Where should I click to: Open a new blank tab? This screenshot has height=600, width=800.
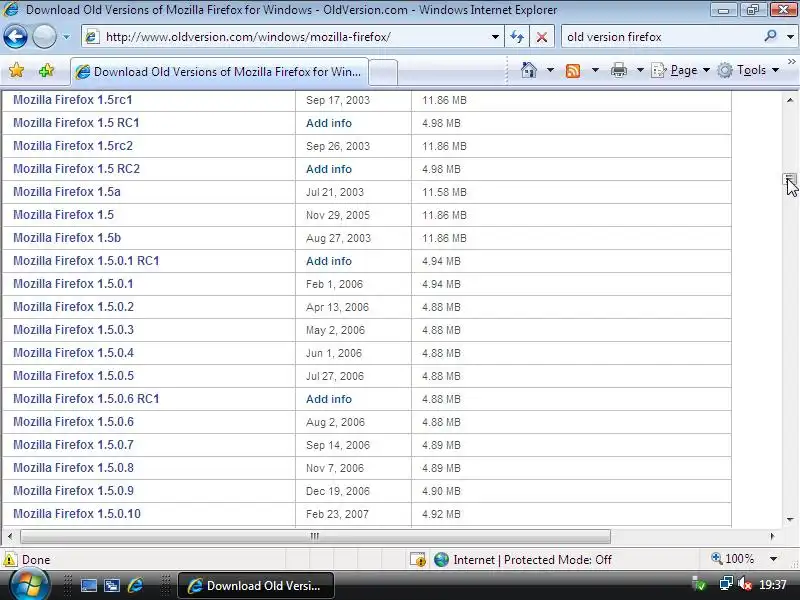(x=383, y=72)
